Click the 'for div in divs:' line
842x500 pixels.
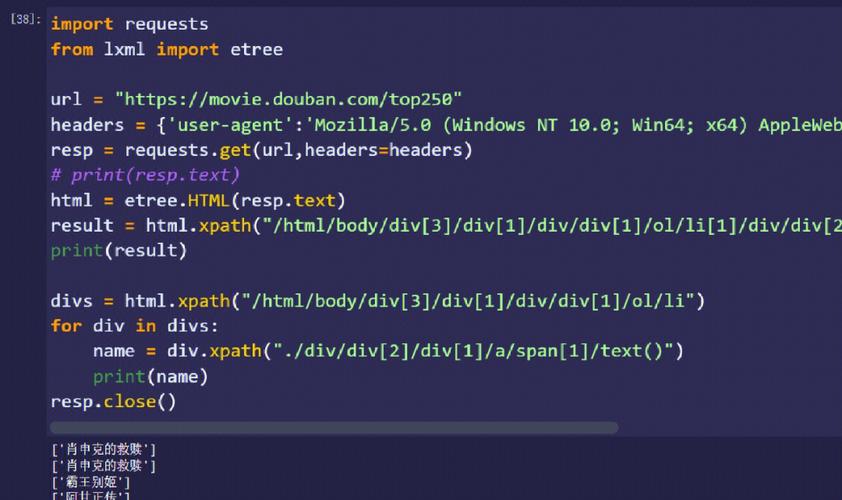click(x=134, y=326)
